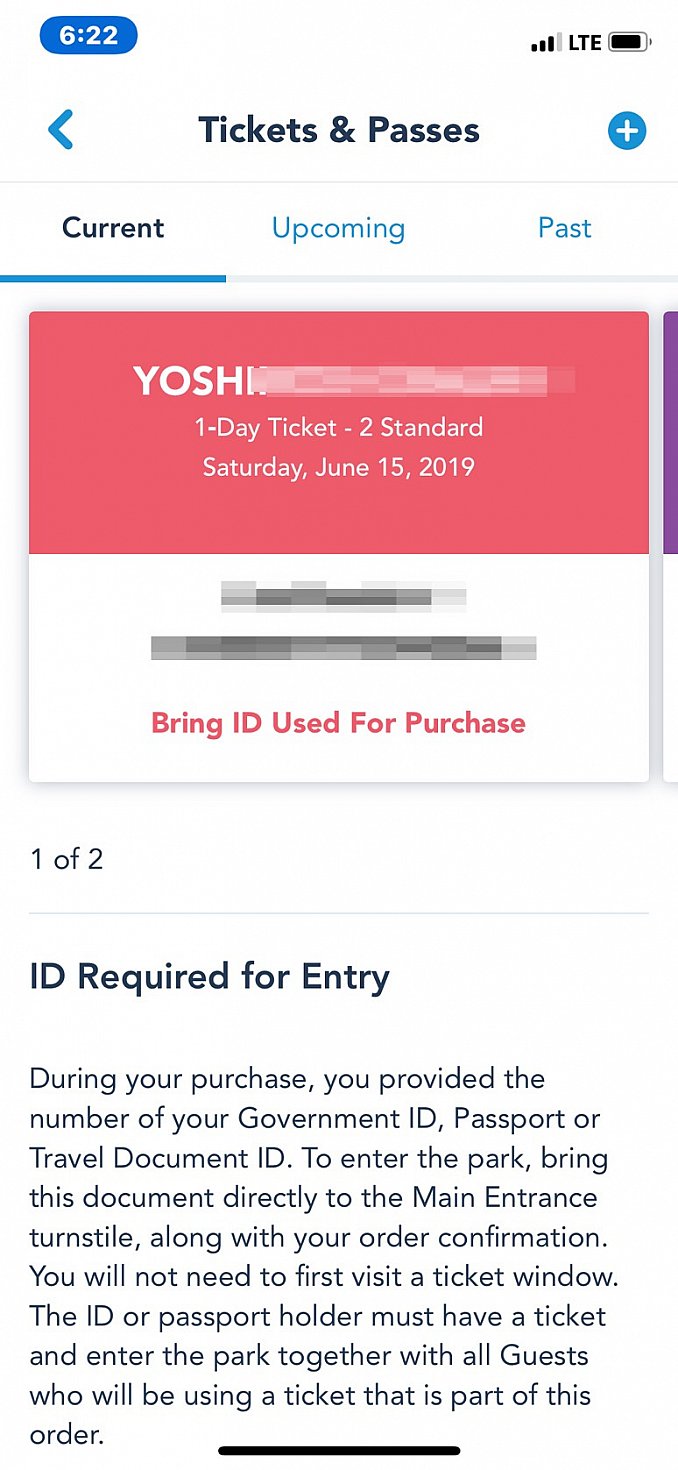Tap the LTE signal indicator
The width and height of the screenshot is (678, 1470).
(585, 43)
